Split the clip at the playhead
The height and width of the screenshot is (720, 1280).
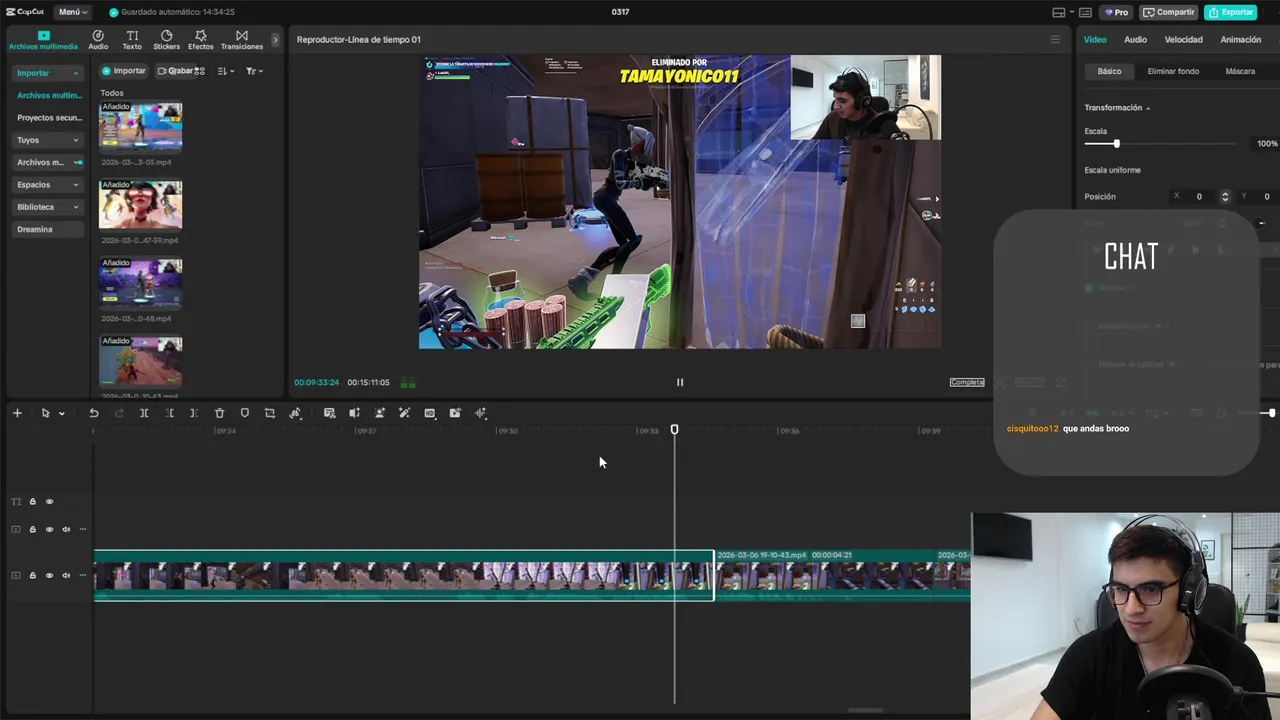(144, 413)
